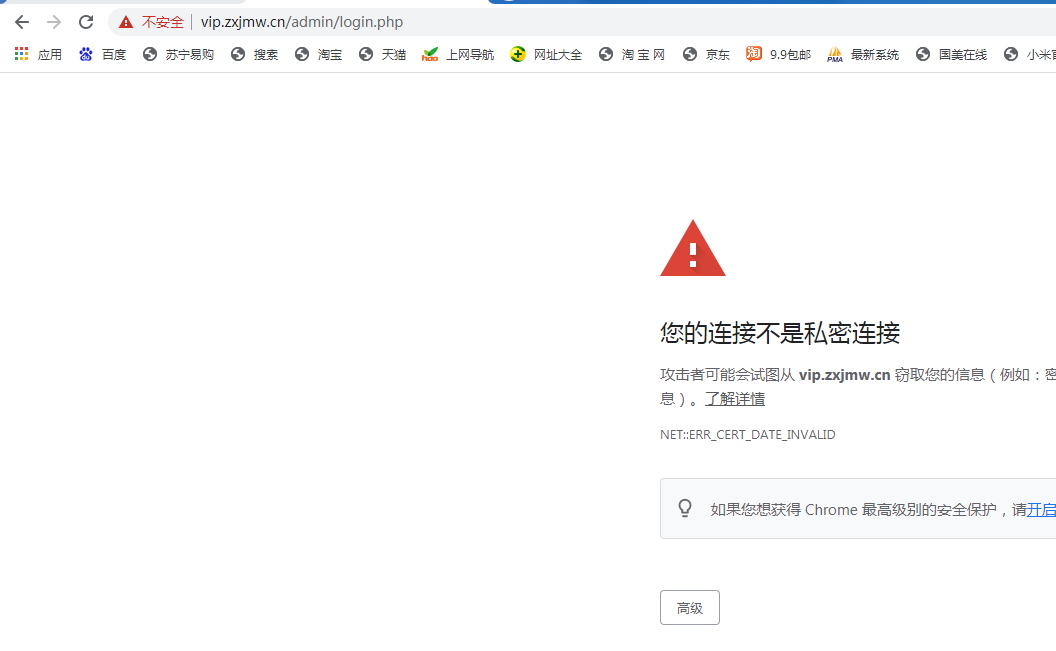Open the 淘宝 bookmark
Viewport: 1056px width, 651px height.
point(317,54)
